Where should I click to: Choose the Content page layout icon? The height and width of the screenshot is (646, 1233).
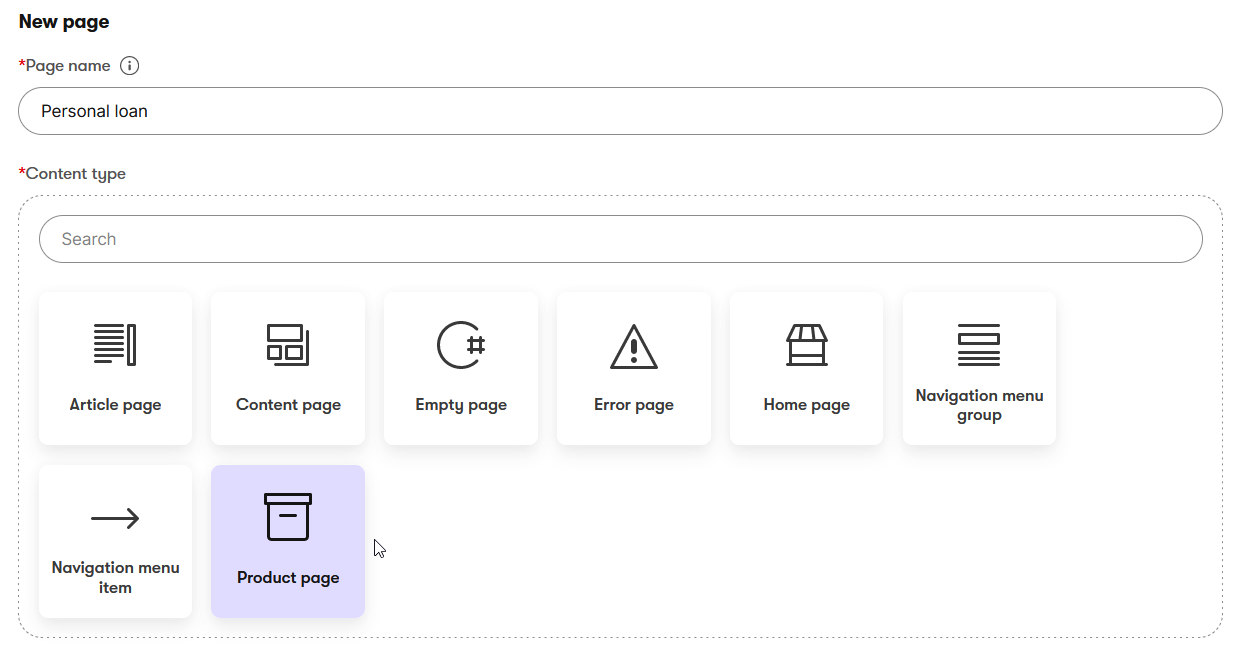pos(288,345)
